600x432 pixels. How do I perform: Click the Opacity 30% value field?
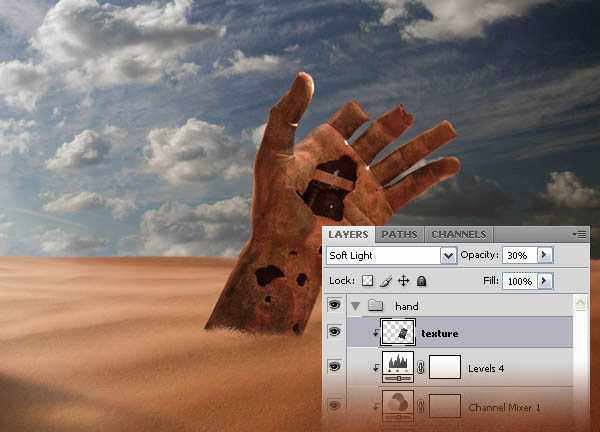pos(520,255)
